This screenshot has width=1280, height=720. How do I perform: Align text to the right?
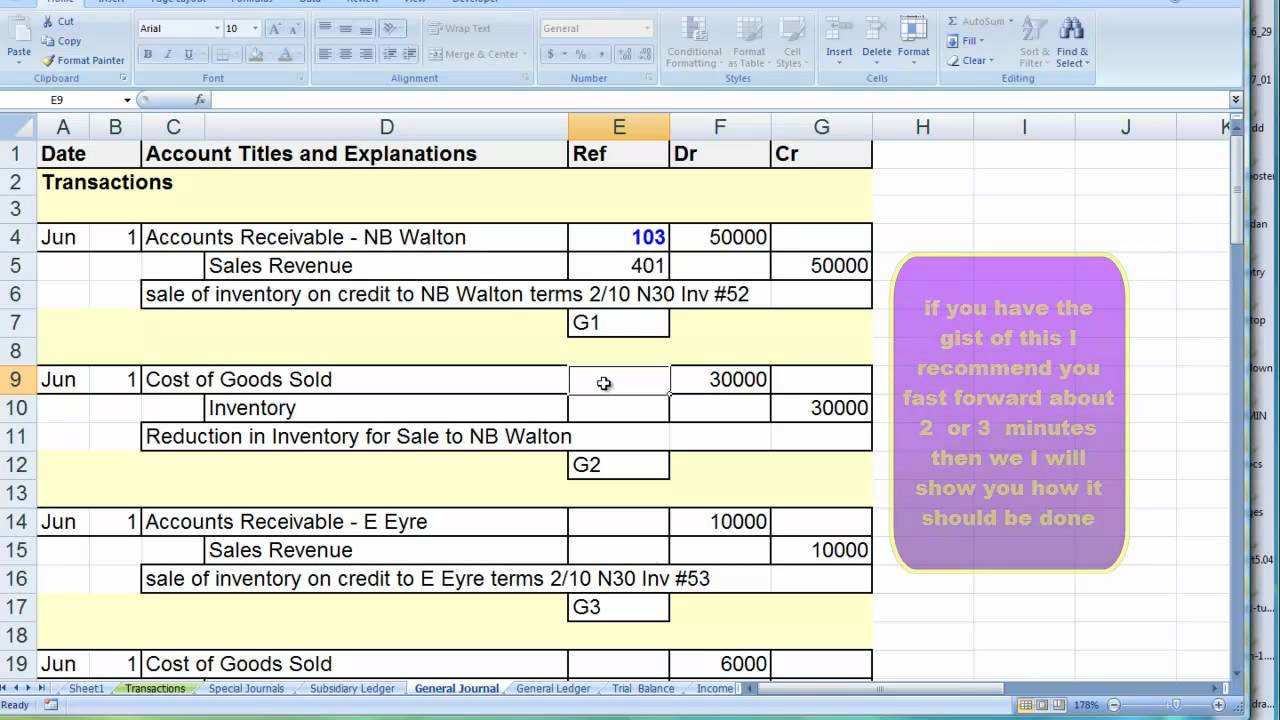(x=365, y=55)
